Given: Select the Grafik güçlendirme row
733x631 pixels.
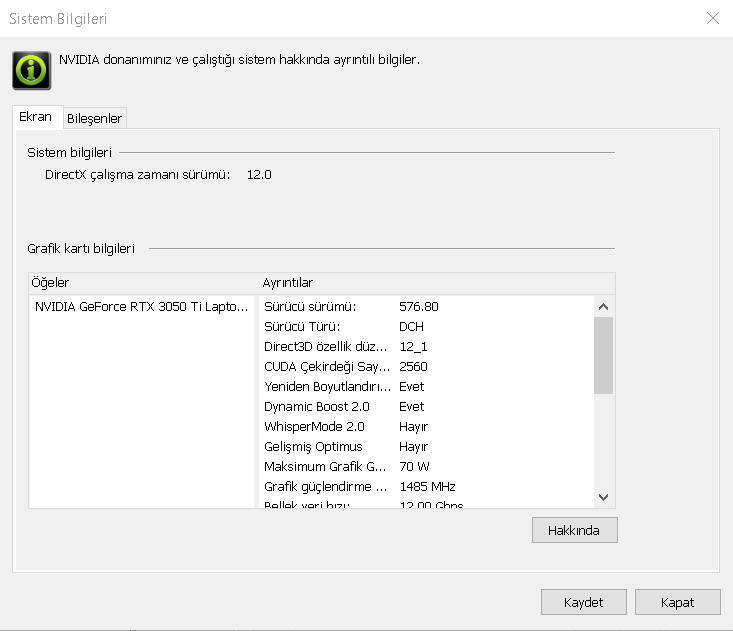Looking at the screenshot, I should click(426, 487).
